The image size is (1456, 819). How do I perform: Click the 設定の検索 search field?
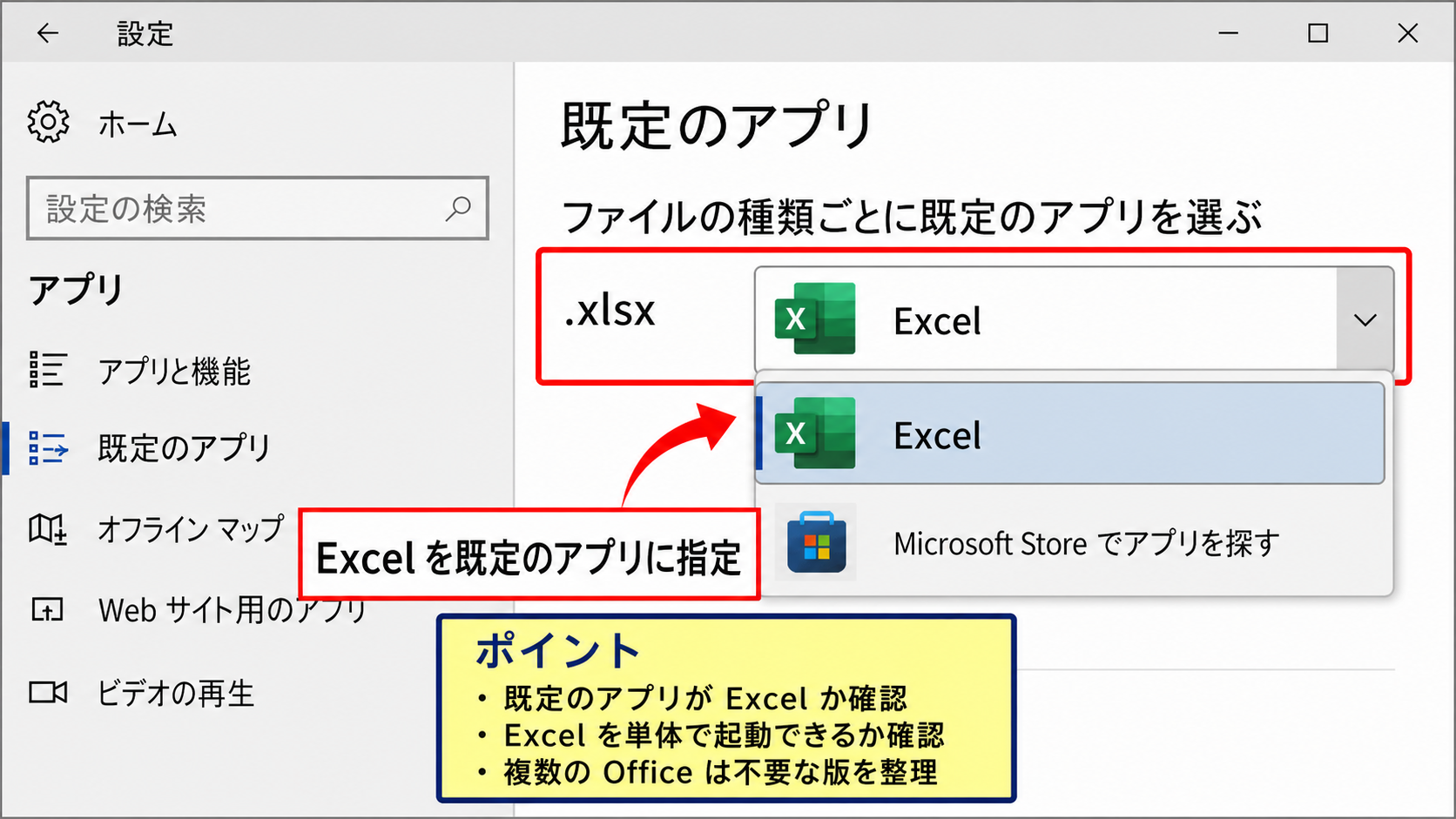coord(258,208)
